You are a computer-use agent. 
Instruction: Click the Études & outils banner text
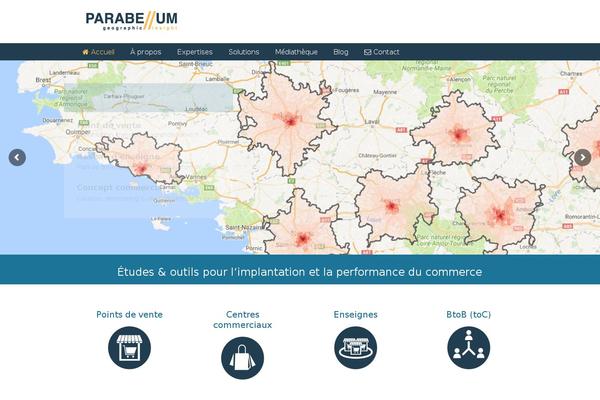300,272
